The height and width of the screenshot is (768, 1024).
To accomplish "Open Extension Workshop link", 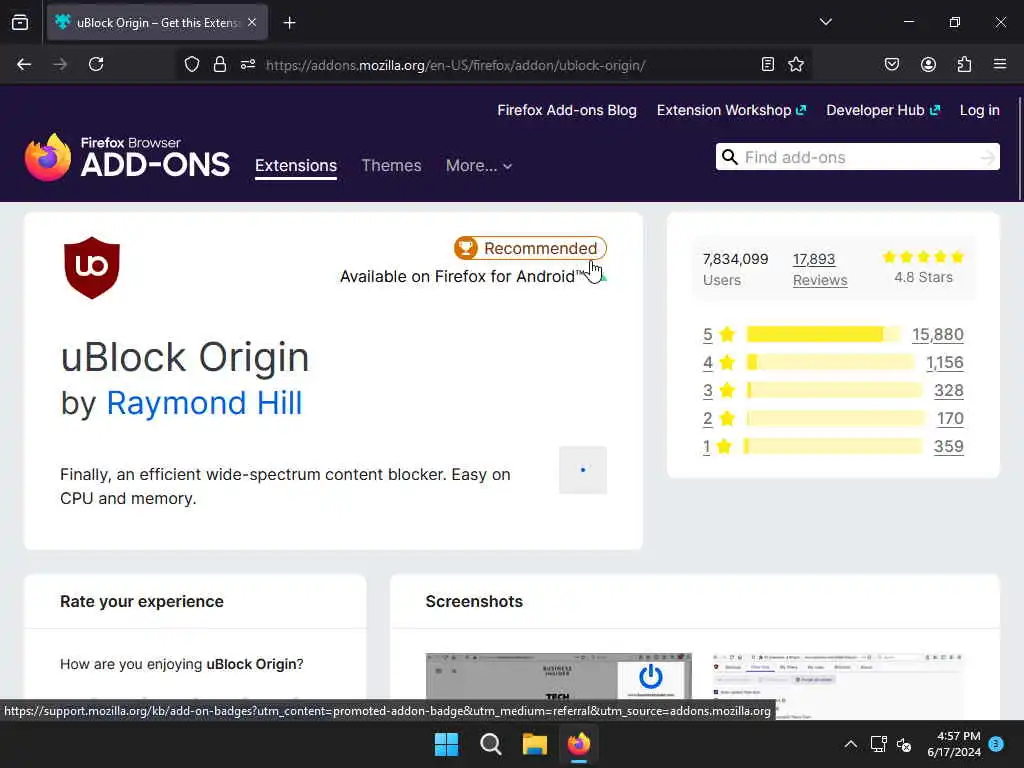I will pyautogui.click(x=731, y=110).
